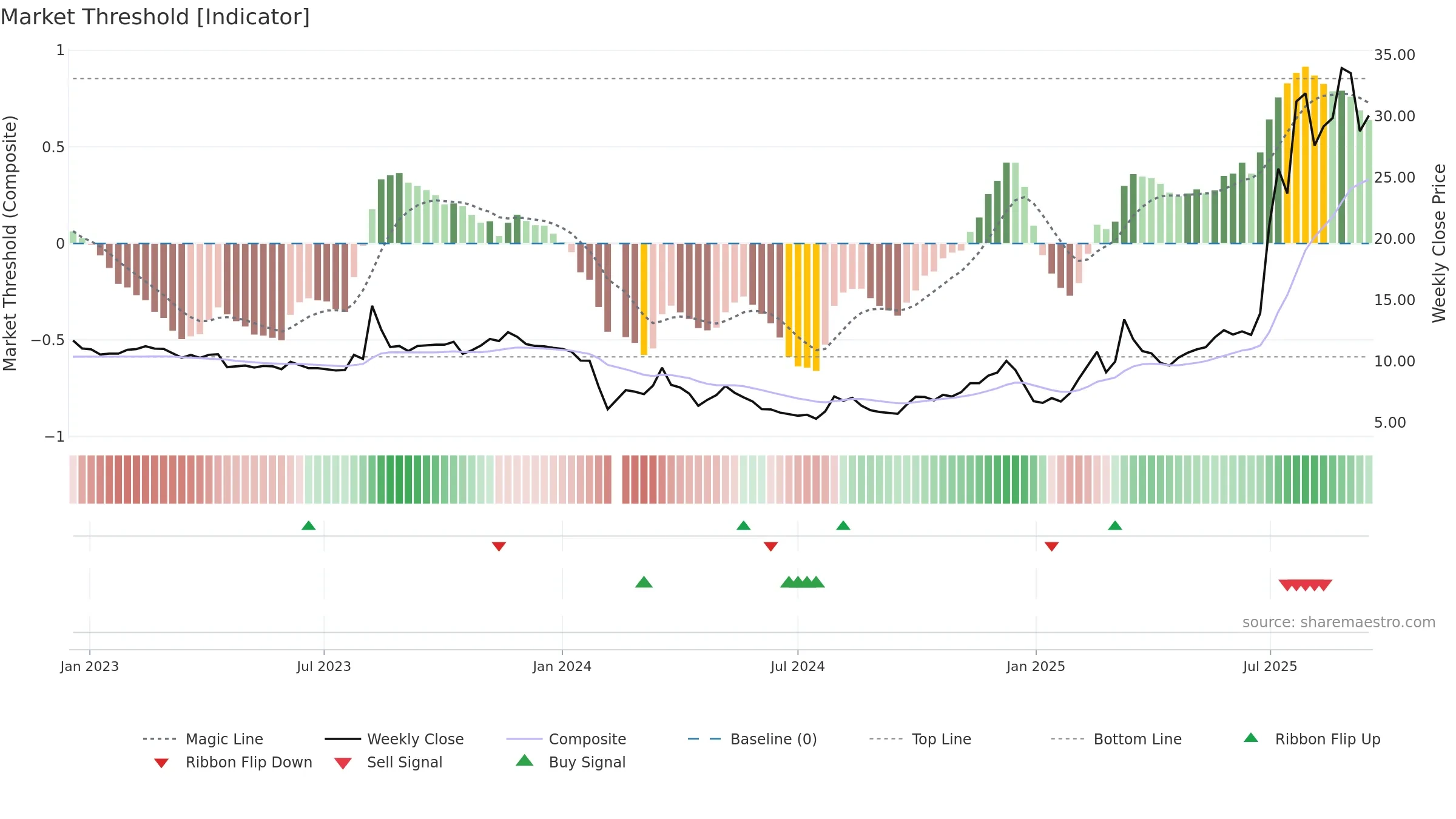Click the 30.00 price axis tick
This screenshot has width=1456, height=819.
(1394, 116)
